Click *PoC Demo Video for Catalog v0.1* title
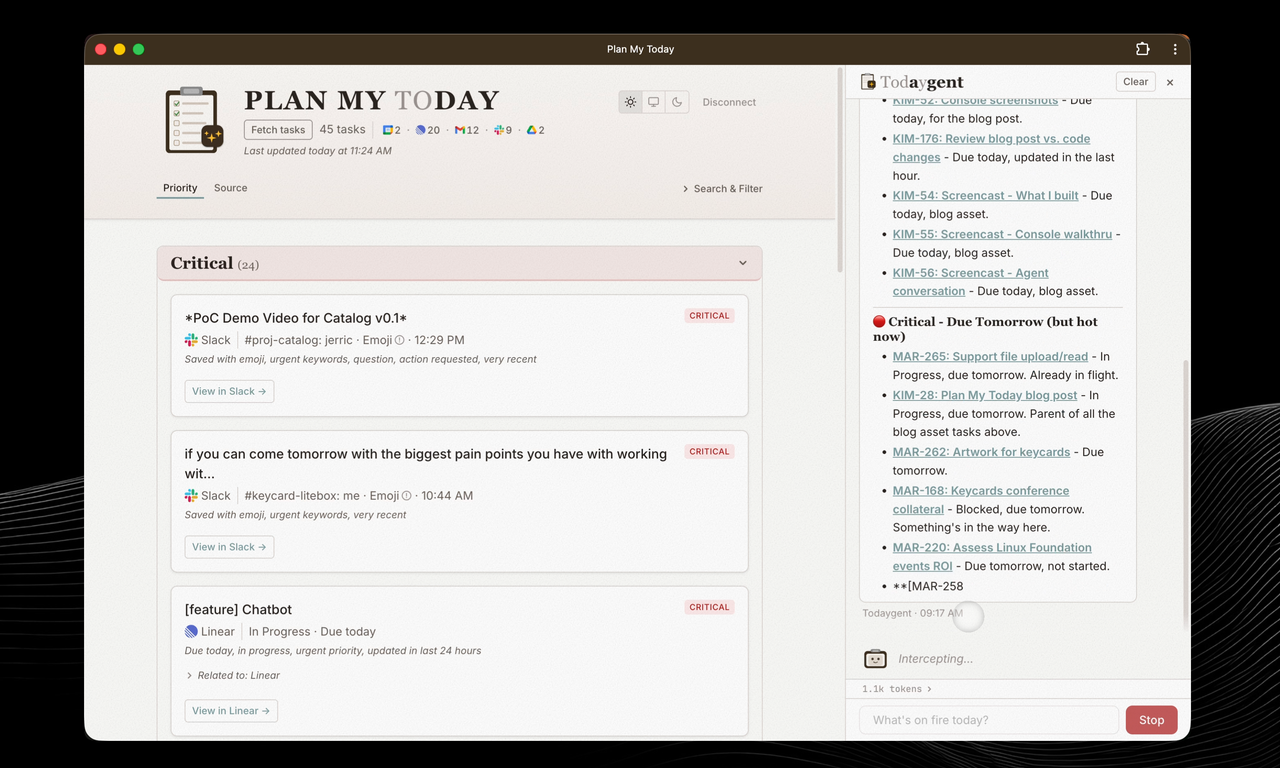The image size is (1280, 768). [296, 318]
